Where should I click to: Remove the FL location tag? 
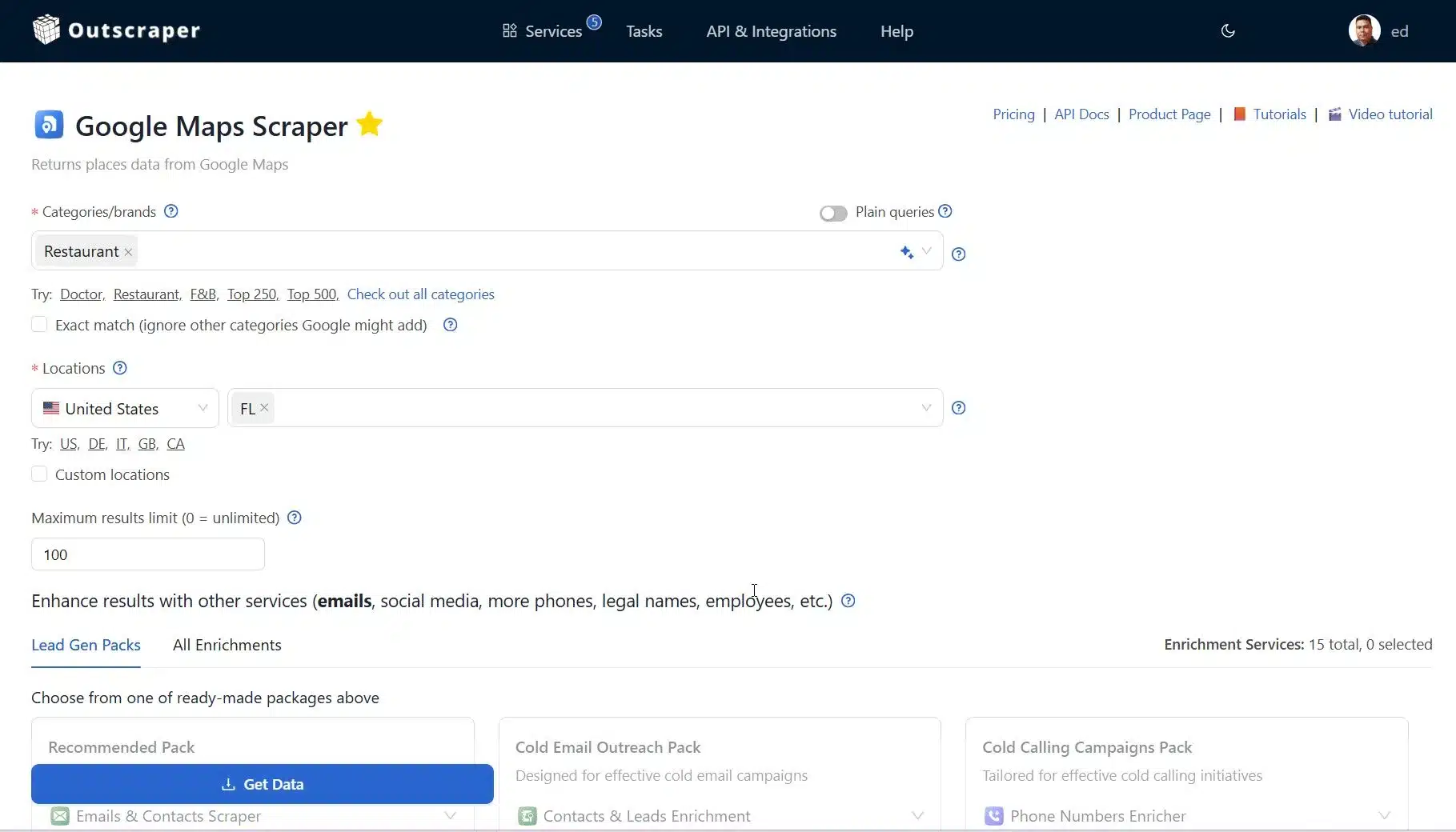(264, 408)
